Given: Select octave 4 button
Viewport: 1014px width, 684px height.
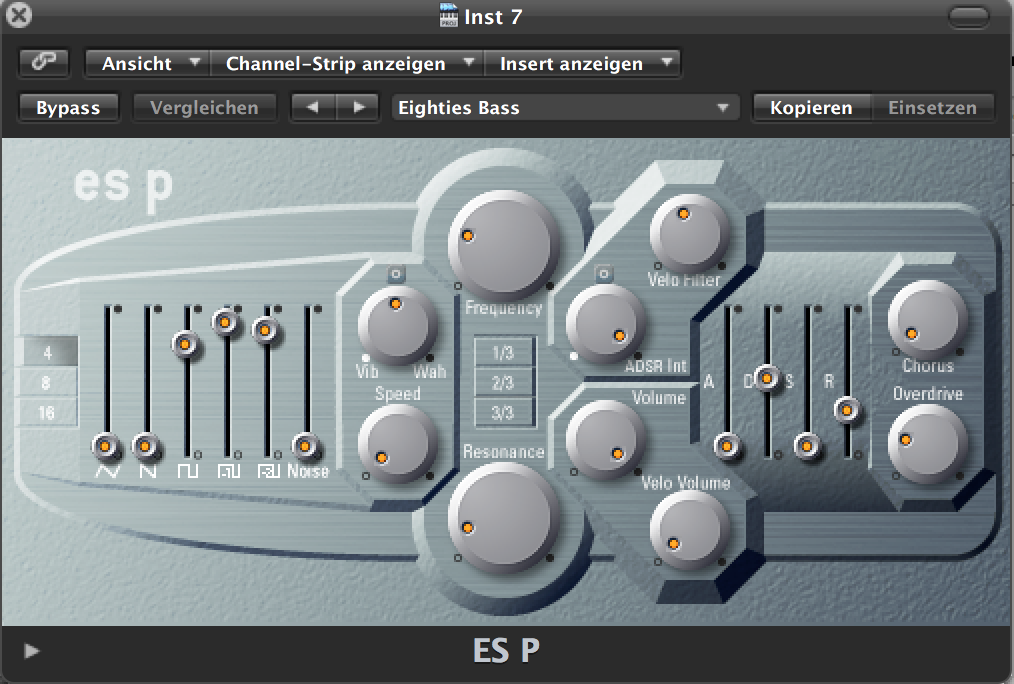Looking at the screenshot, I should pos(50,352).
